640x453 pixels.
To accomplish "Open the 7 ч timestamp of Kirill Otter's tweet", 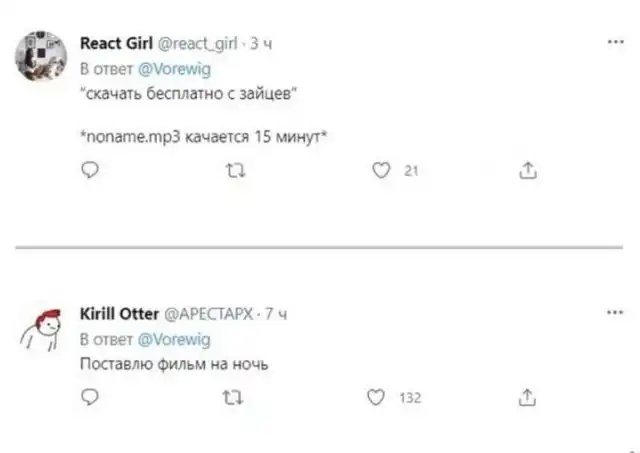I will [x=277, y=313].
